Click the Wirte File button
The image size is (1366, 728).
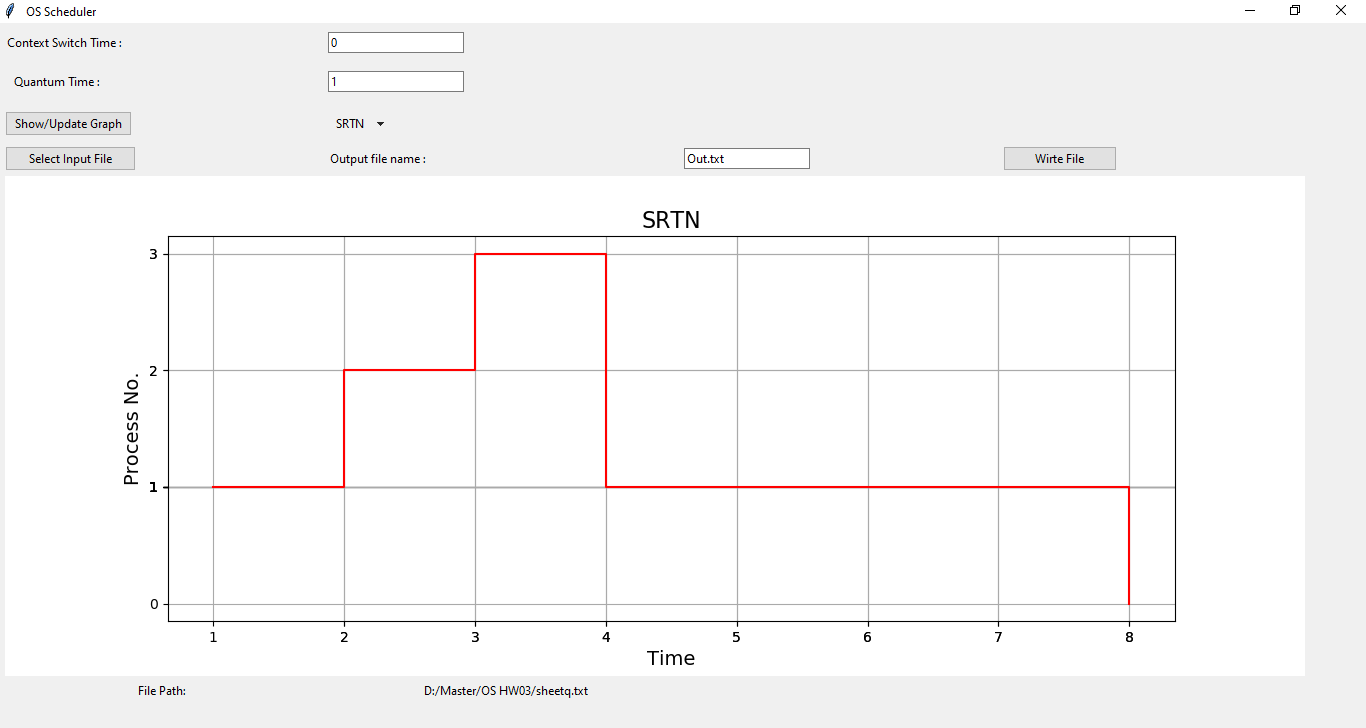pyautogui.click(x=1060, y=159)
